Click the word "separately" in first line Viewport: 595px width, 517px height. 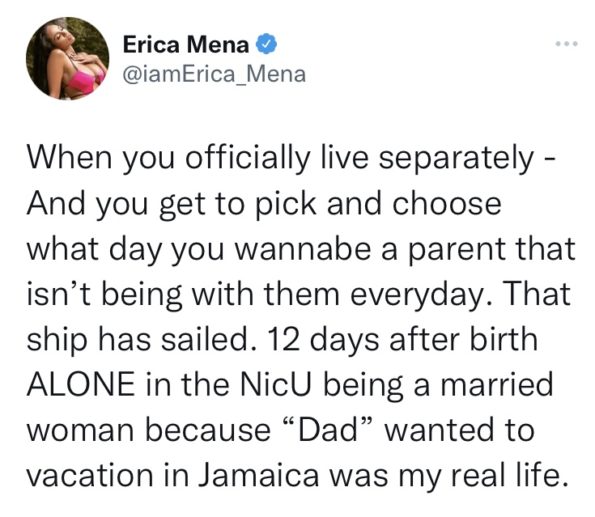456,159
